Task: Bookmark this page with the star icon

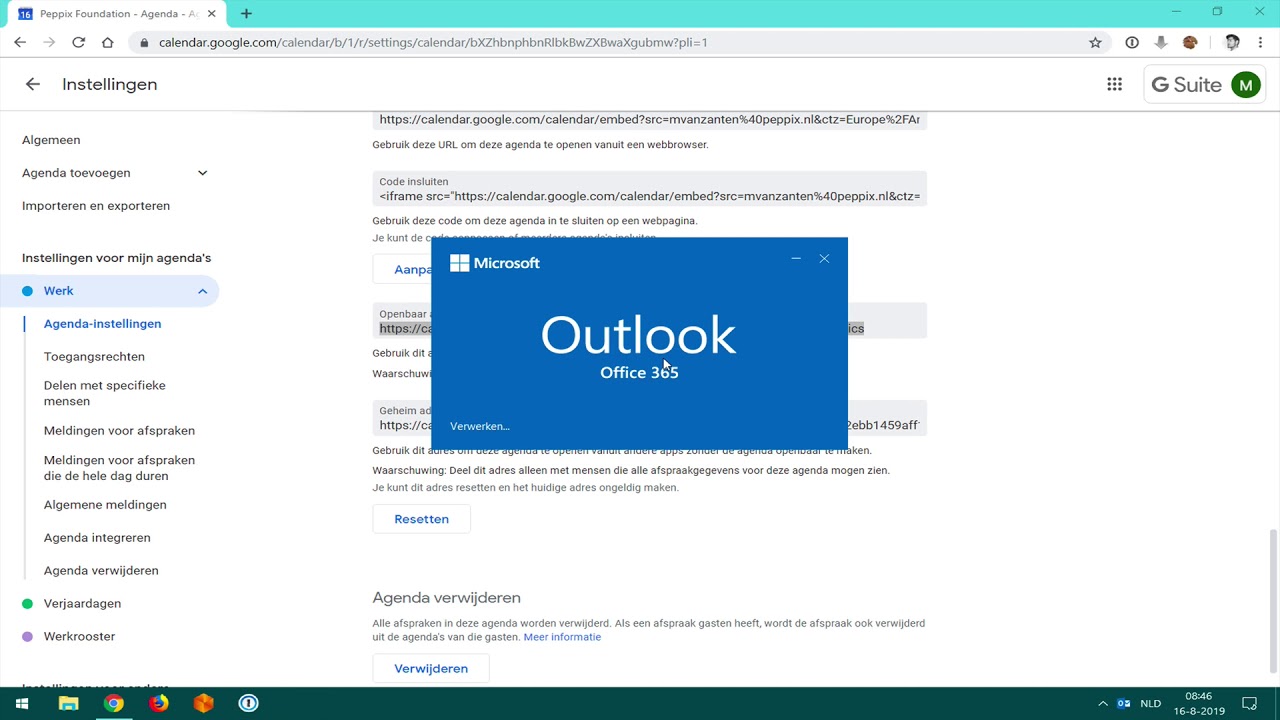Action: (1095, 42)
